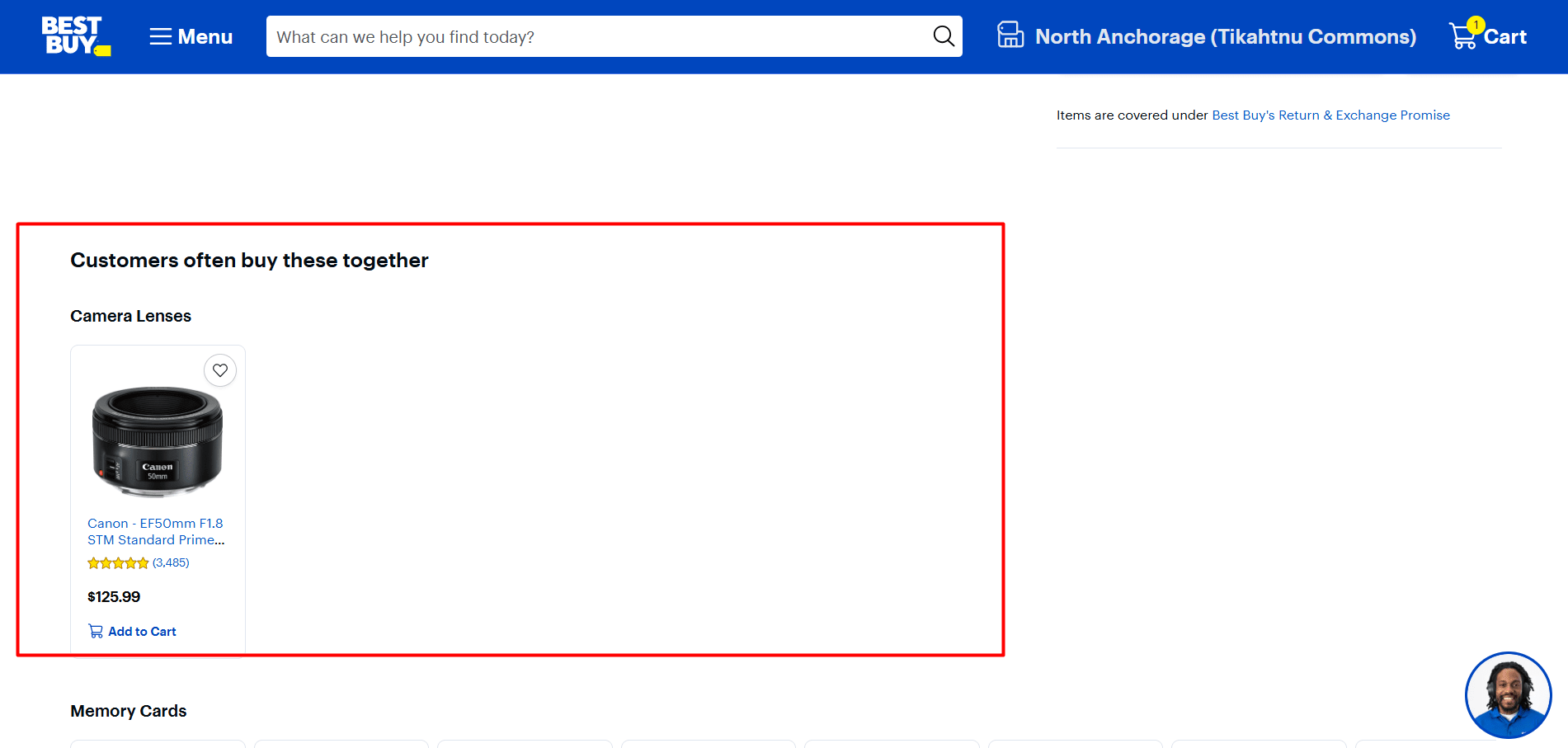The width and height of the screenshot is (1568, 748).
Task: Click the Best Buy logo
Action: pos(76,36)
